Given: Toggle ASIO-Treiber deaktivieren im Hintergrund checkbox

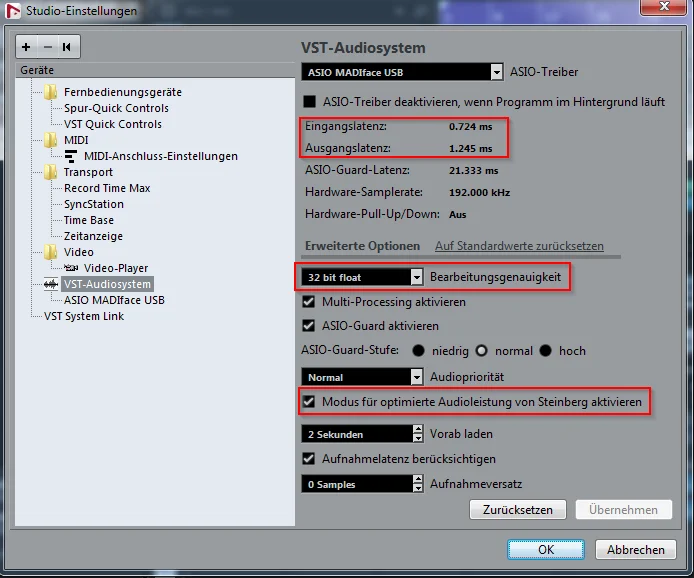Looking at the screenshot, I should point(309,102).
